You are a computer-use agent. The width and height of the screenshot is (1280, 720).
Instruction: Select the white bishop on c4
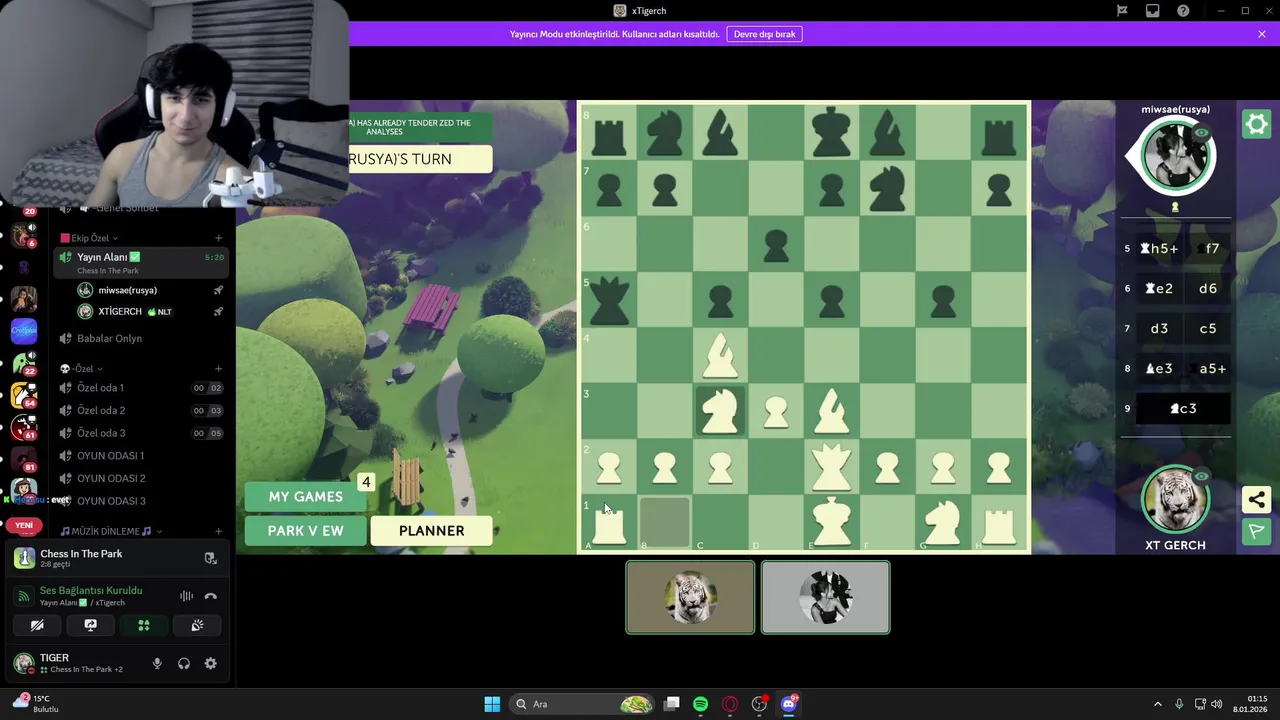[720, 355]
